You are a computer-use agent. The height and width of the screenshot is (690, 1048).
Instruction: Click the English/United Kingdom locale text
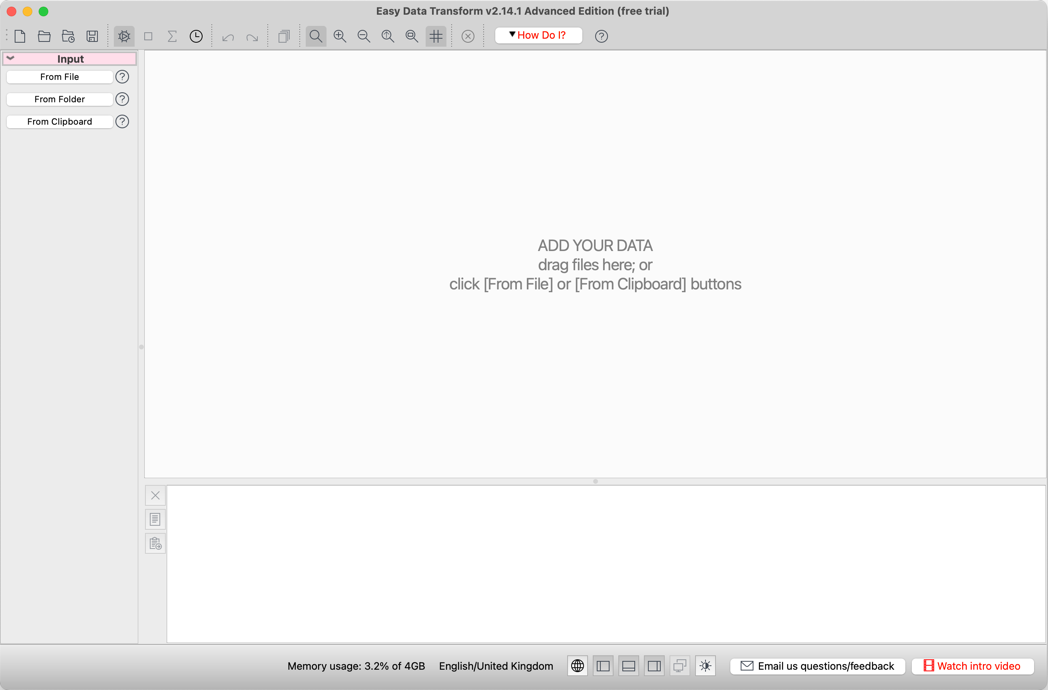[x=496, y=666]
